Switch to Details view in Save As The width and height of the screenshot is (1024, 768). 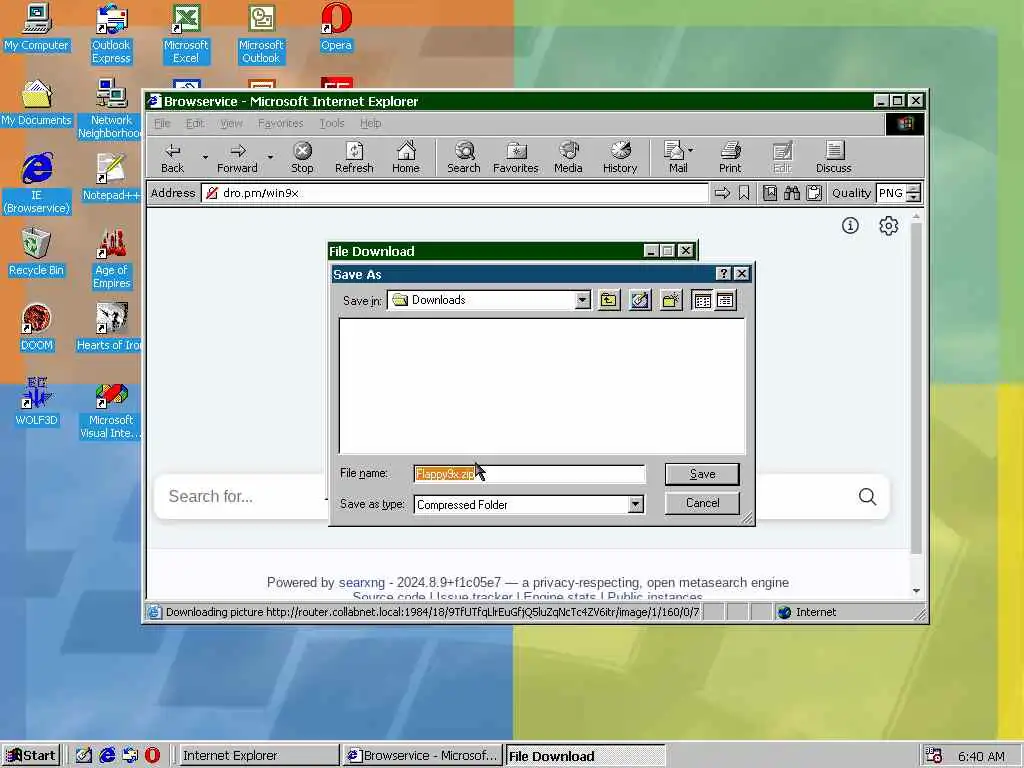(x=725, y=300)
